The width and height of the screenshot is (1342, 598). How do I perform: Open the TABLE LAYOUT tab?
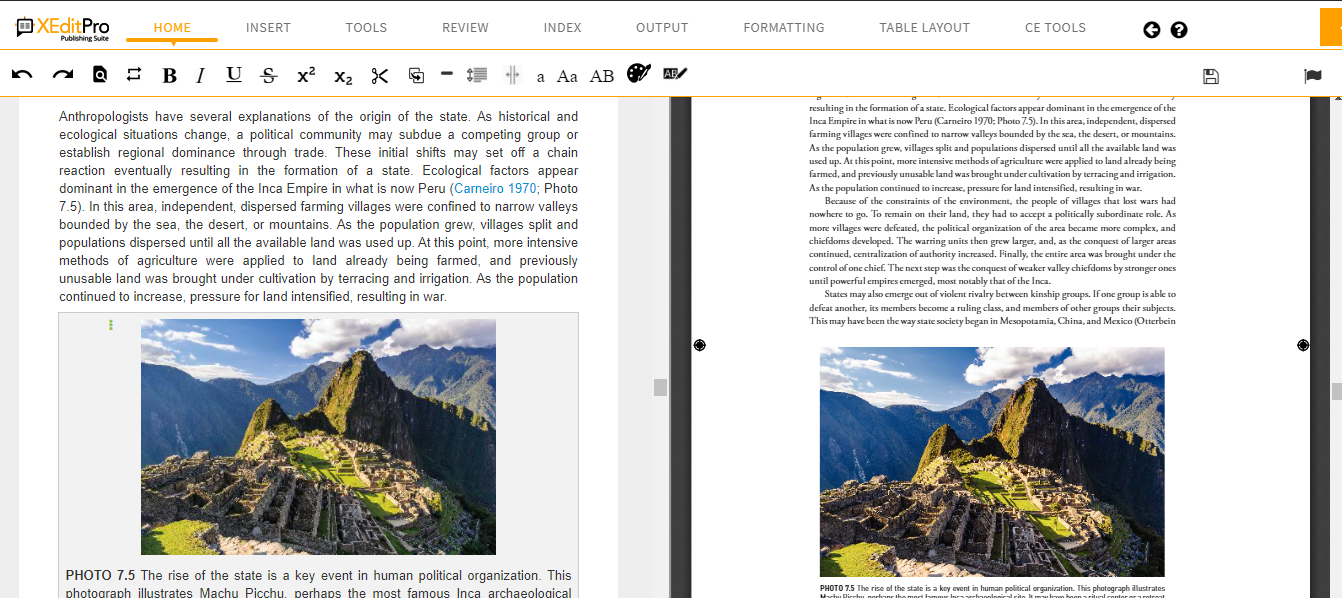[x=925, y=28]
